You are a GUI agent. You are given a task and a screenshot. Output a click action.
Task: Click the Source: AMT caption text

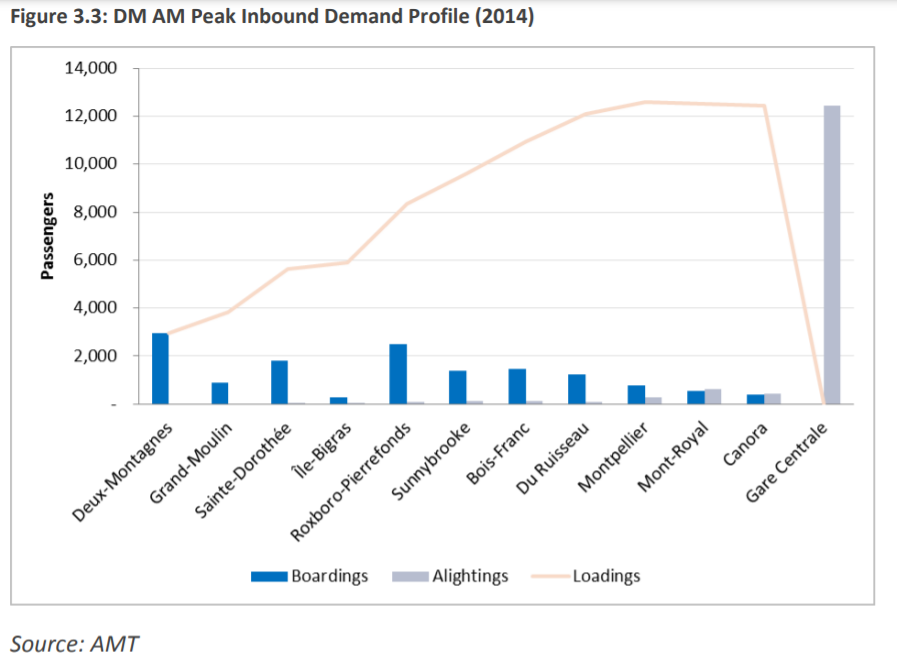(x=75, y=642)
